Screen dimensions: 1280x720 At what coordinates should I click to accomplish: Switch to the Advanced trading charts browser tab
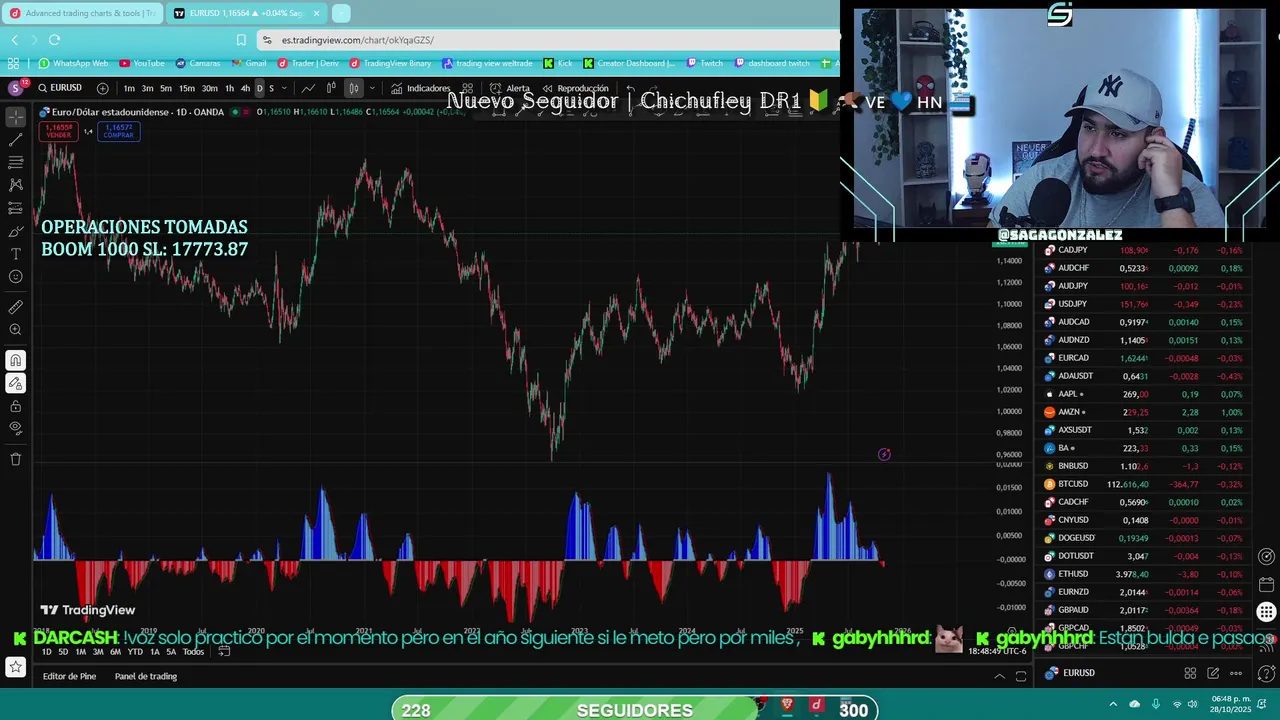coord(84,13)
